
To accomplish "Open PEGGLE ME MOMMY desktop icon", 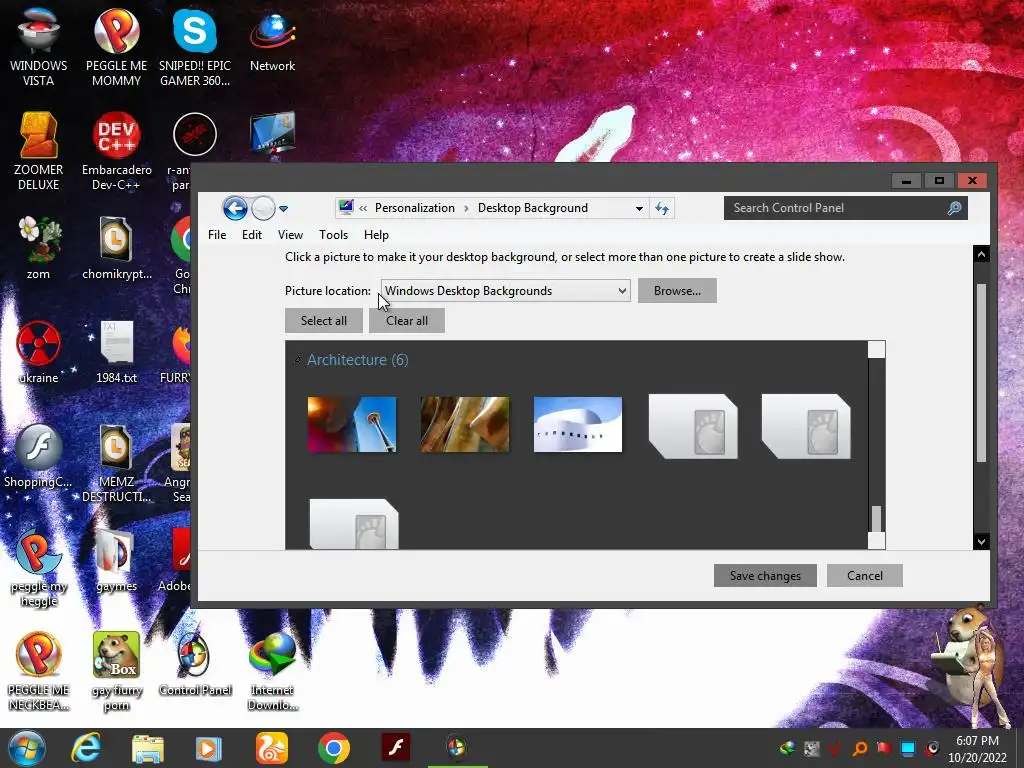I will (116, 48).
